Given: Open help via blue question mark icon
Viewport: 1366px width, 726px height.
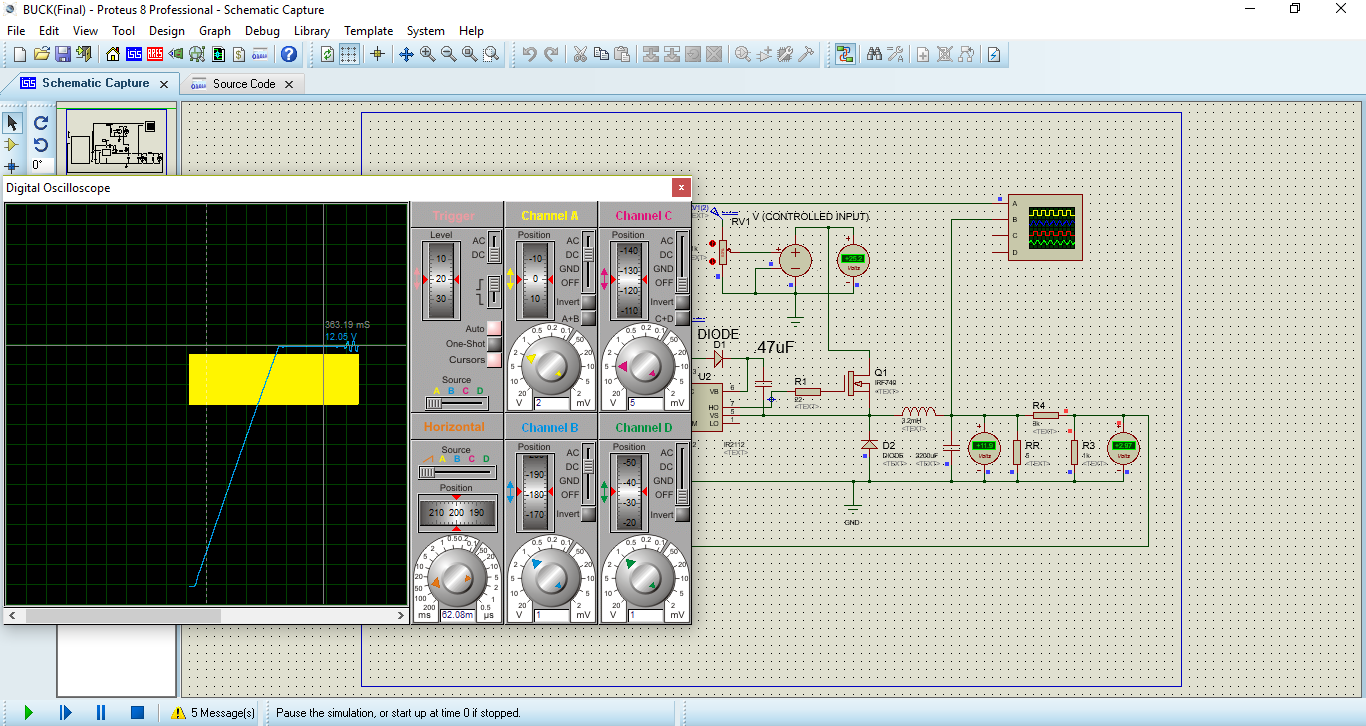Looking at the screenshot, I should [288, 54].
